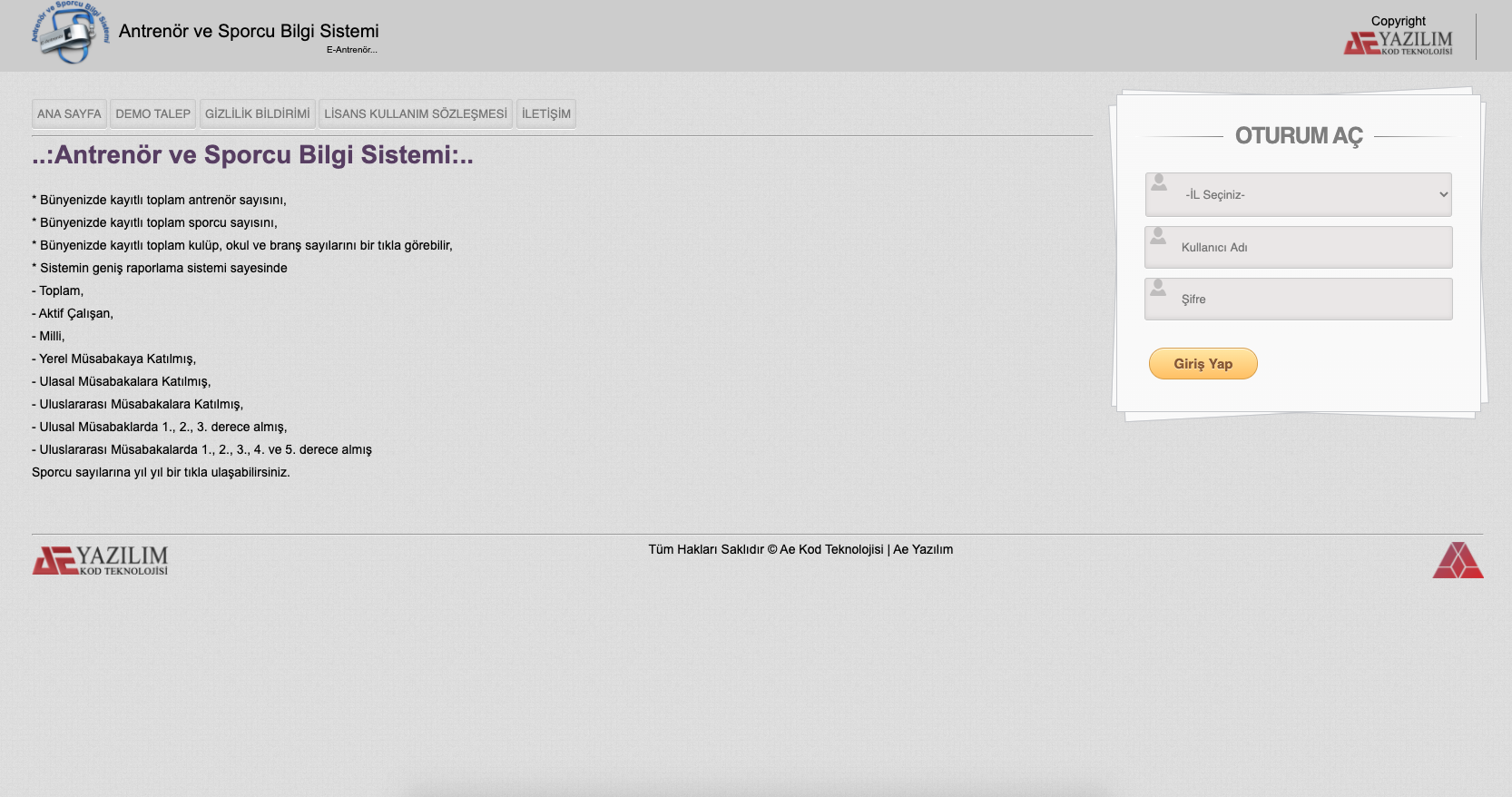This screenshot has height=797, width=1512.
Task: Click the Tüm Hakları Saklıdır footer text
Action: tap(706, 549)
